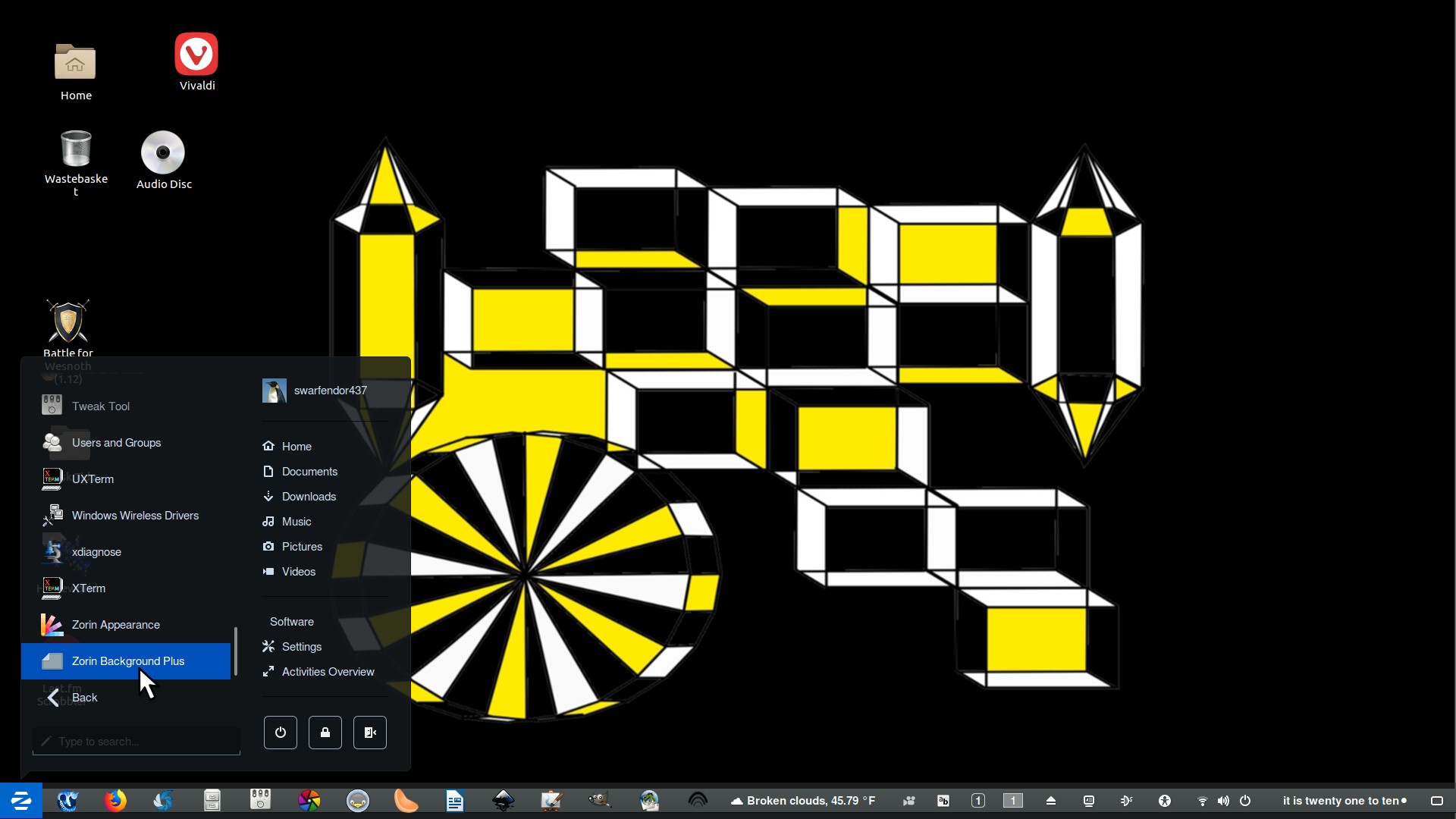Open the Vivaldi desktop shortcut
1456x819 pixels.
tap(196, 62)
